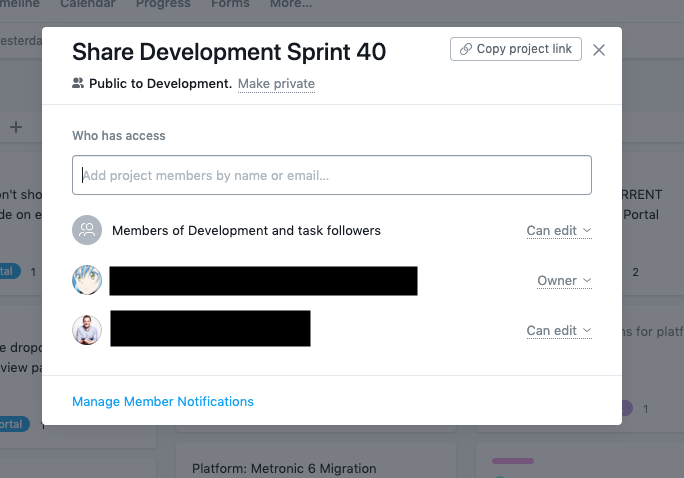This screenshot has width=684, height=478.
Task: Open the Progress tab
Action: pyautogui.click(x=163, y=5)
